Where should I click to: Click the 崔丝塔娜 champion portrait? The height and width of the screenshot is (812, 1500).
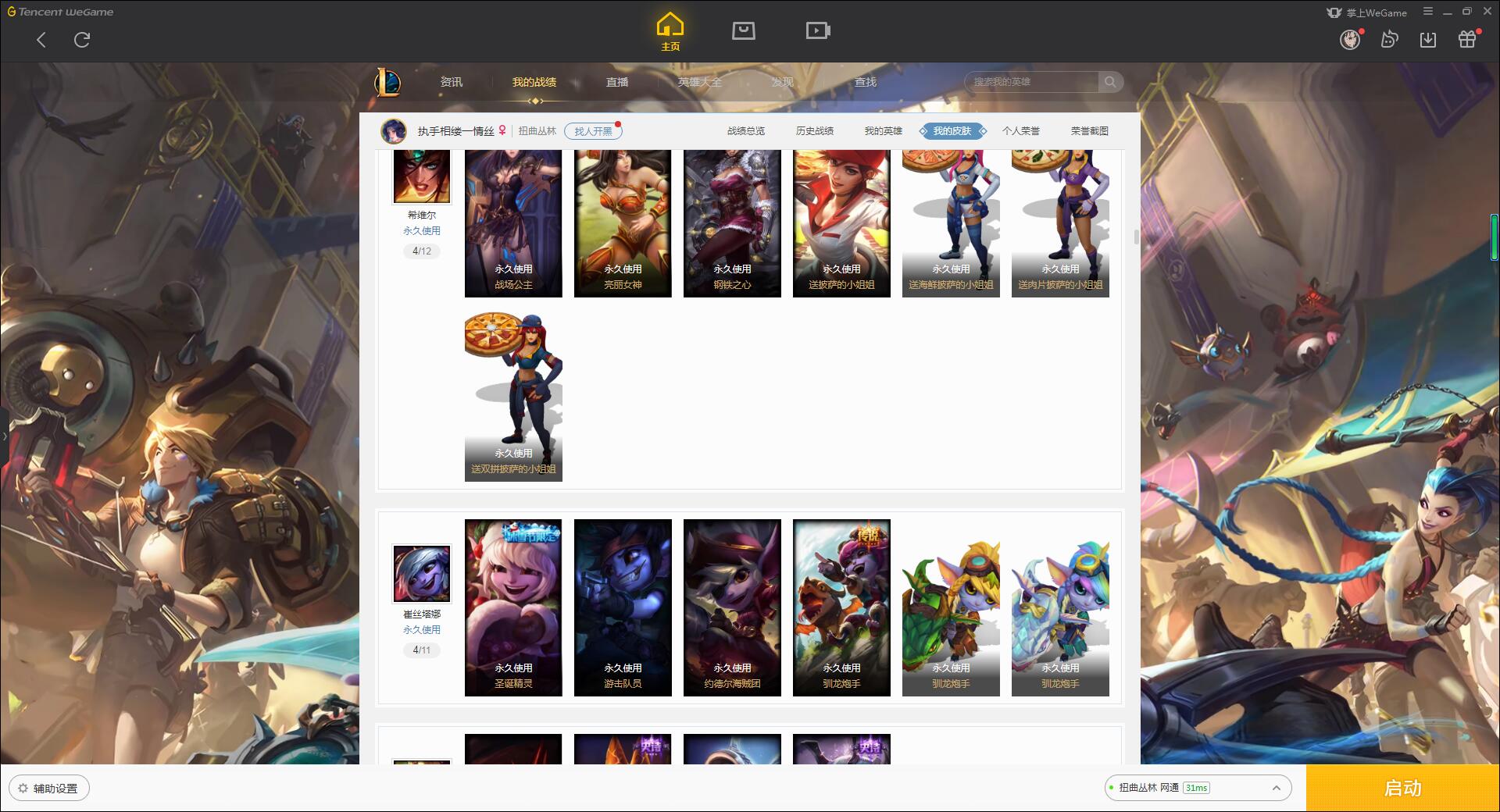pos(422,574)
